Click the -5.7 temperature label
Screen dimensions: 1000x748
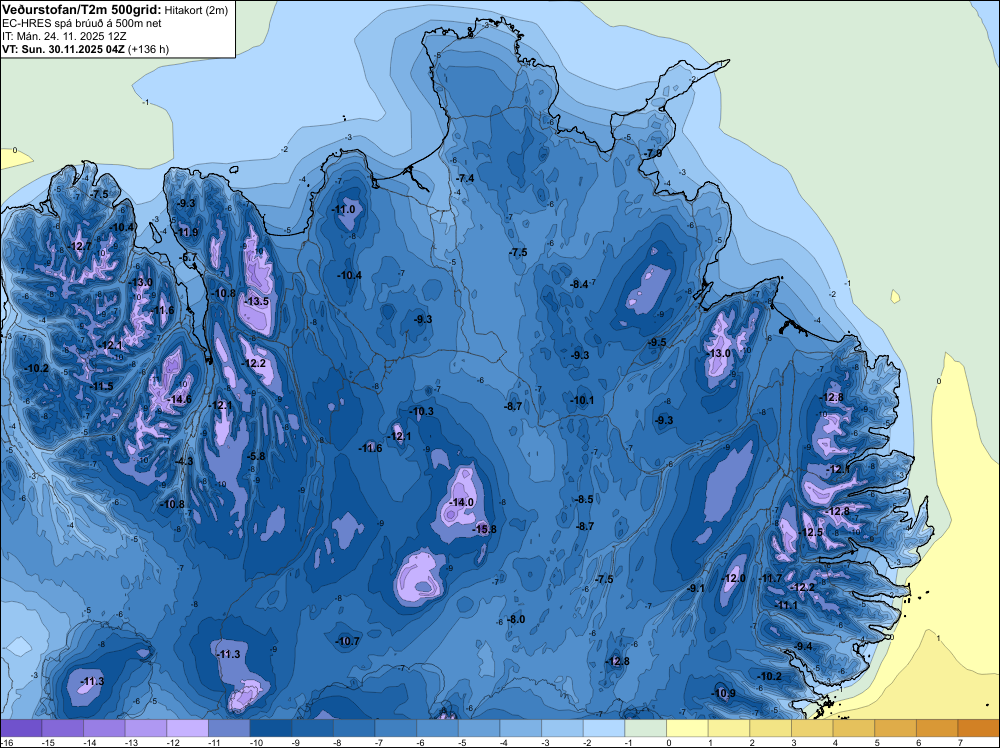(189, 258)
